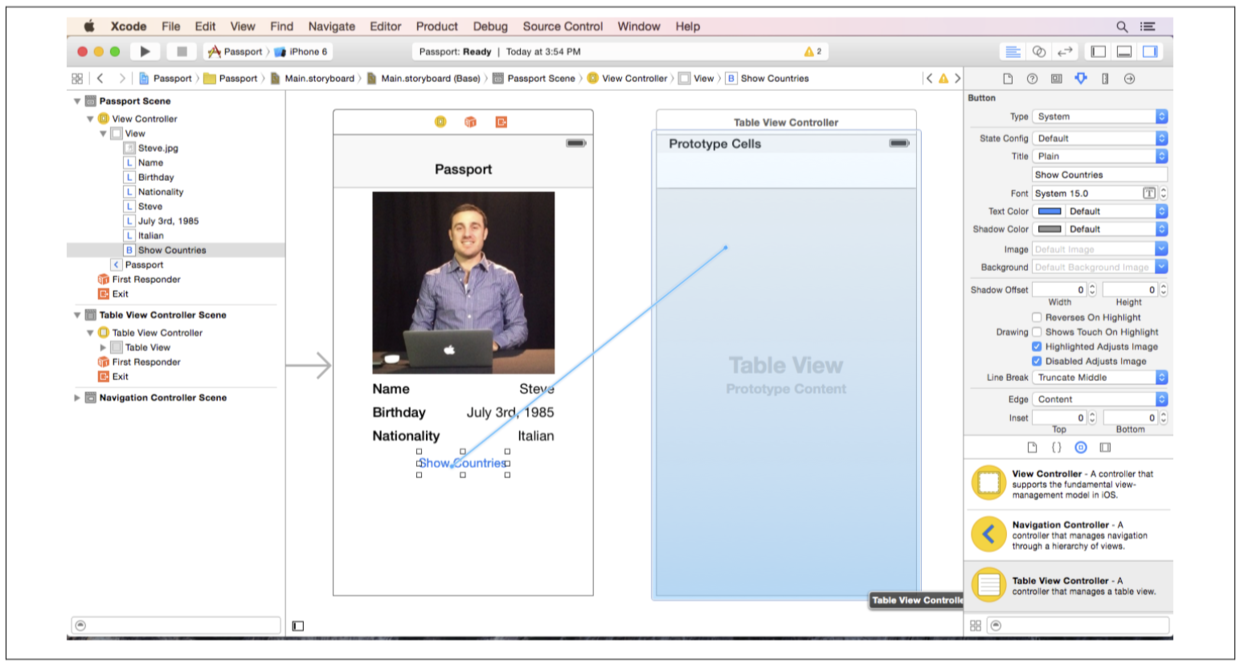Click the Show Countries button on canvas

coord(462,463)
